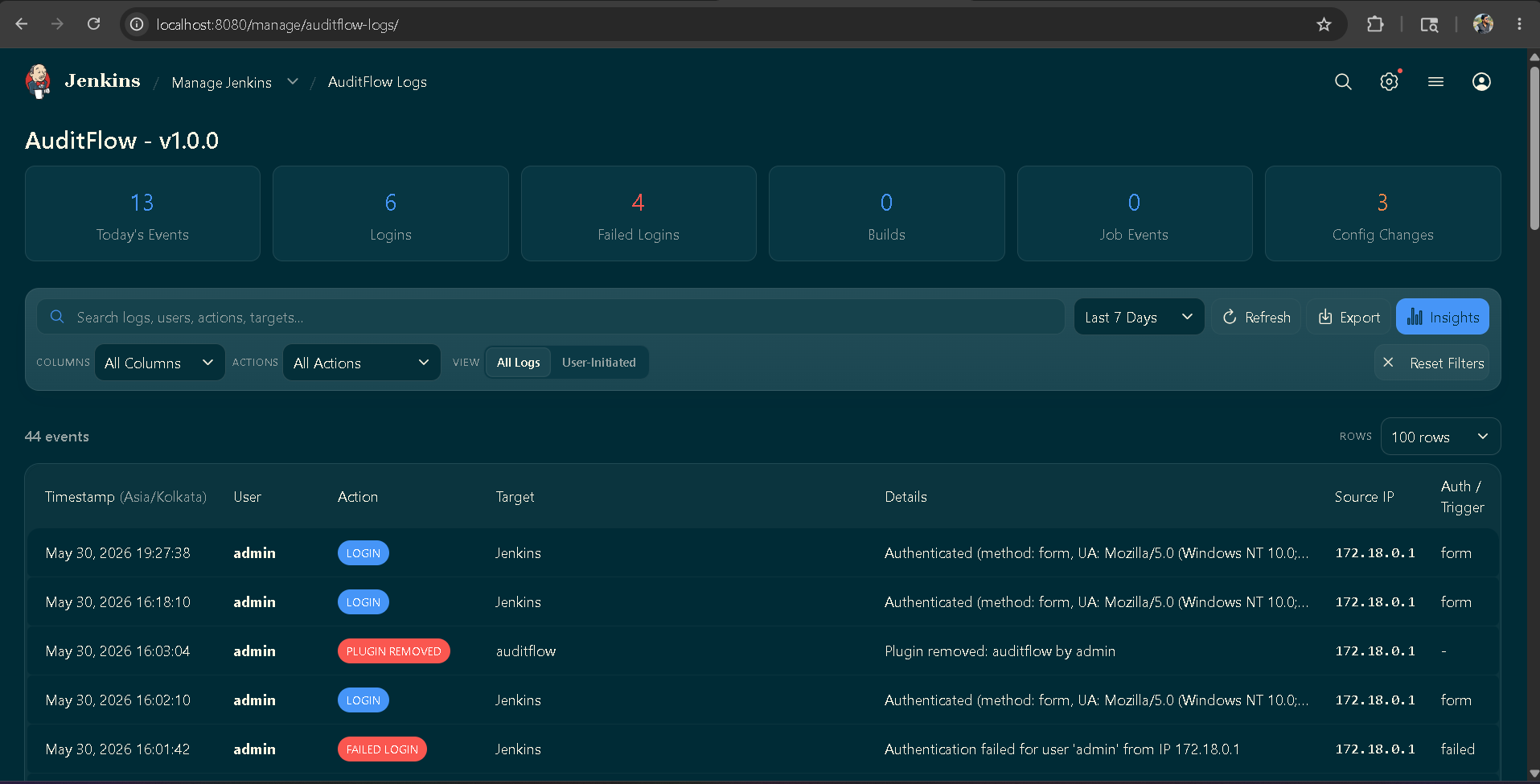Click the AuditFlow - v1.0.0 heading

(122, 141)
